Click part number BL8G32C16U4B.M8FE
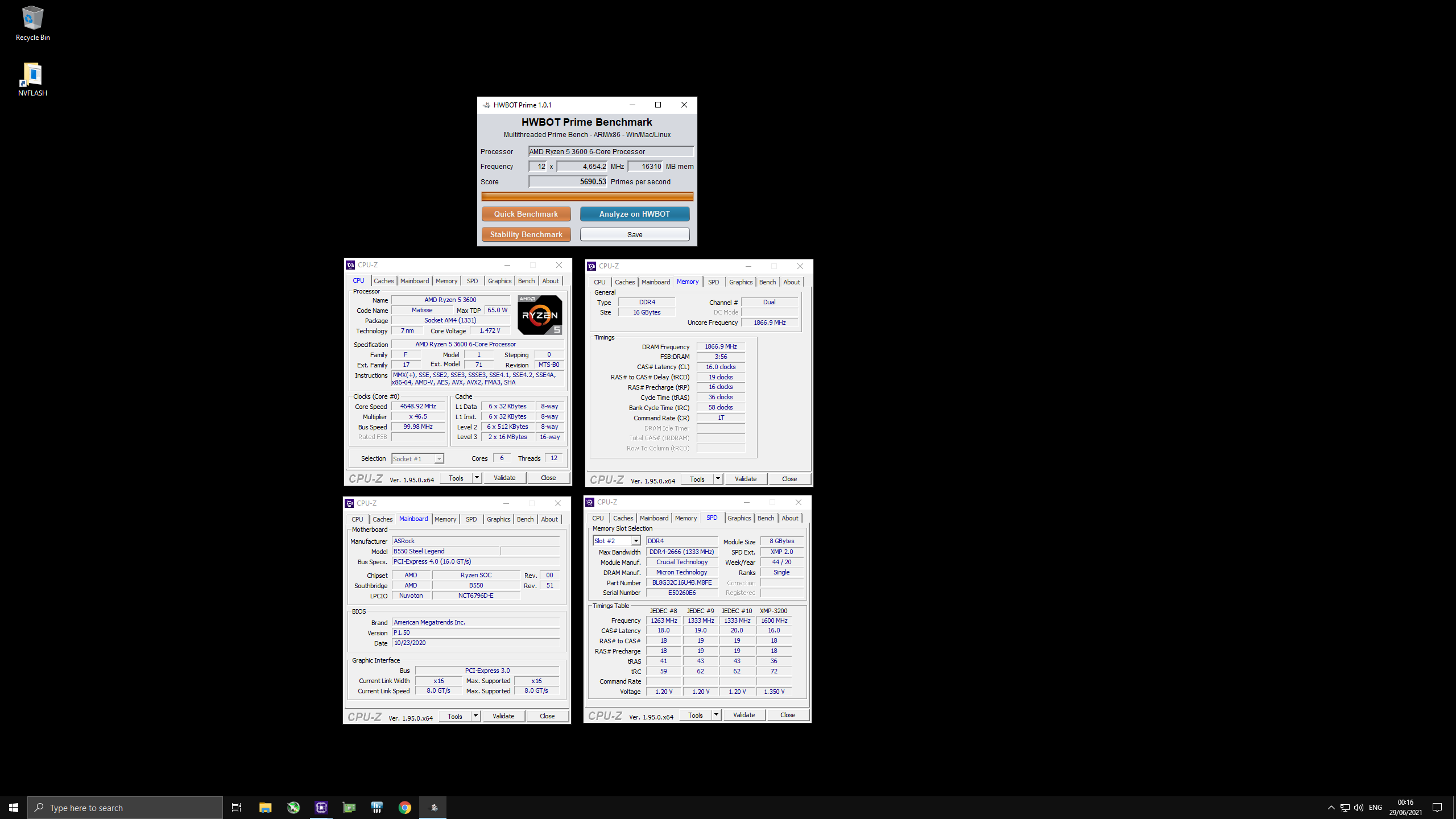Image resolution: width=1456 pixels, height=819 pixels. (682, 582)
